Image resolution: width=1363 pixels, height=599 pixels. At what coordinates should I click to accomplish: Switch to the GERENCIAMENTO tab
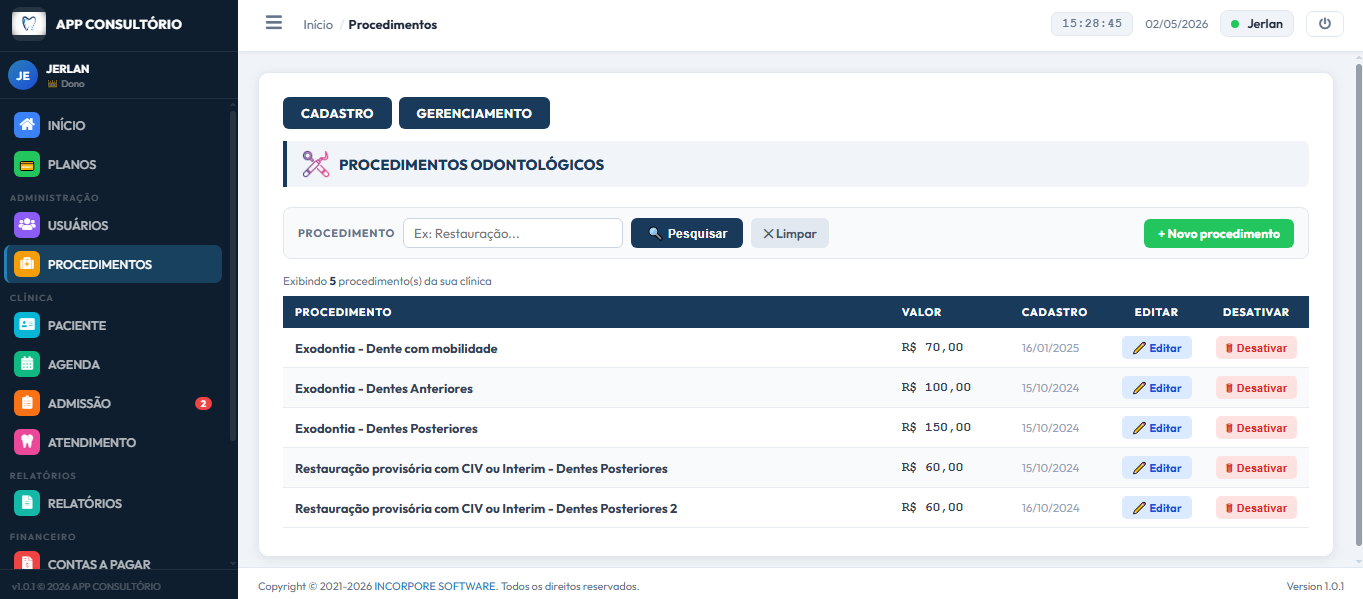pos(474,113)
